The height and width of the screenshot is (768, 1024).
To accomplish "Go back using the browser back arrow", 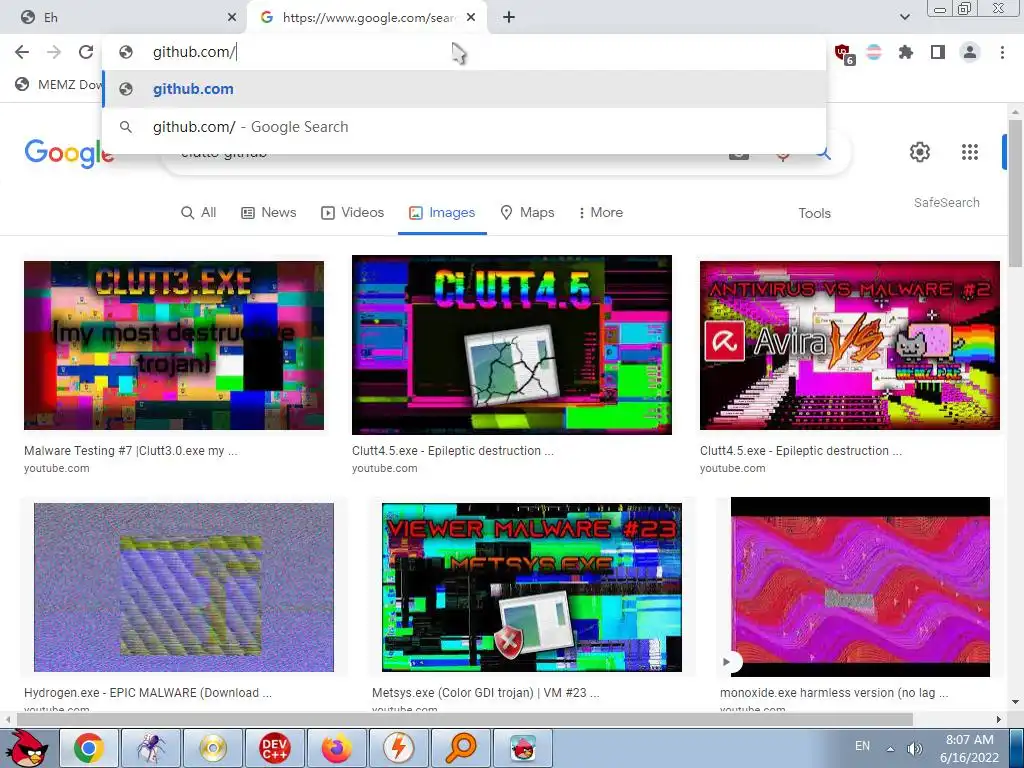I will tap(22, 52).
